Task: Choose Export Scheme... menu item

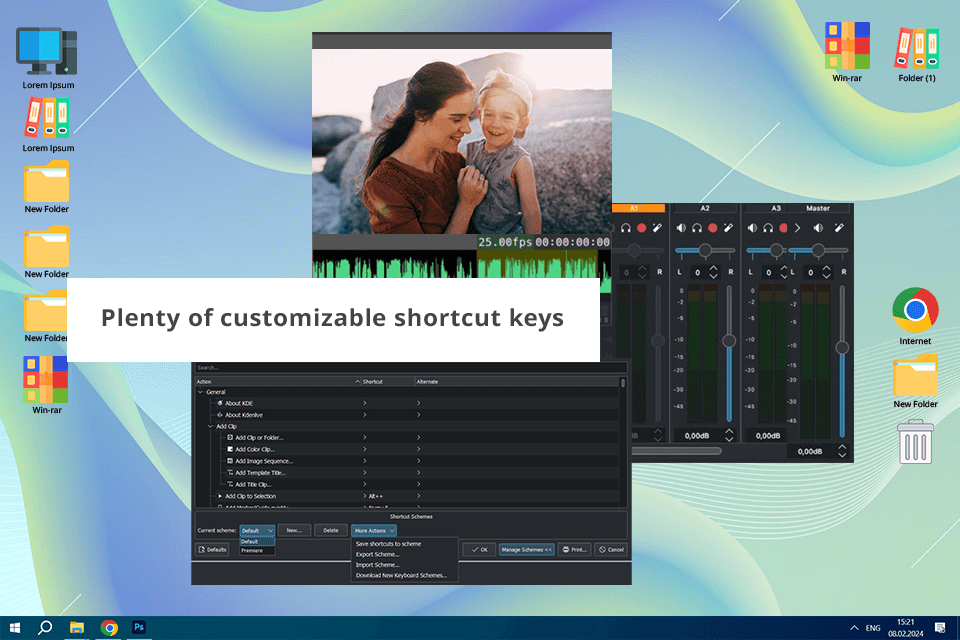Action: point(378,554)
